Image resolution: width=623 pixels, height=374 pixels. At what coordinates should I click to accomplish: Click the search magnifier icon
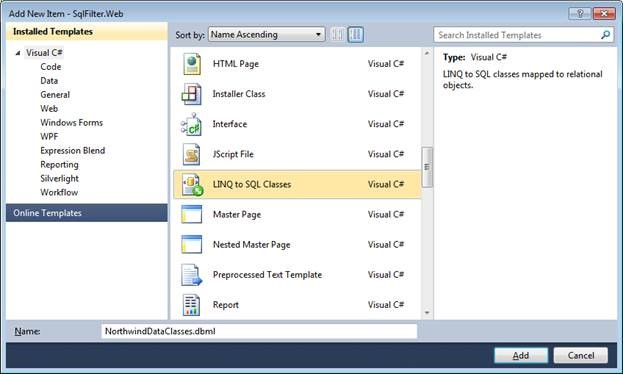pos(605,35)
